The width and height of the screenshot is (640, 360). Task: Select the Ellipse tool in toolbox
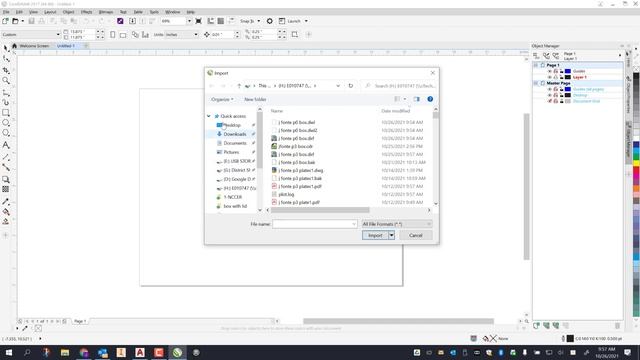tap(6, 123)
